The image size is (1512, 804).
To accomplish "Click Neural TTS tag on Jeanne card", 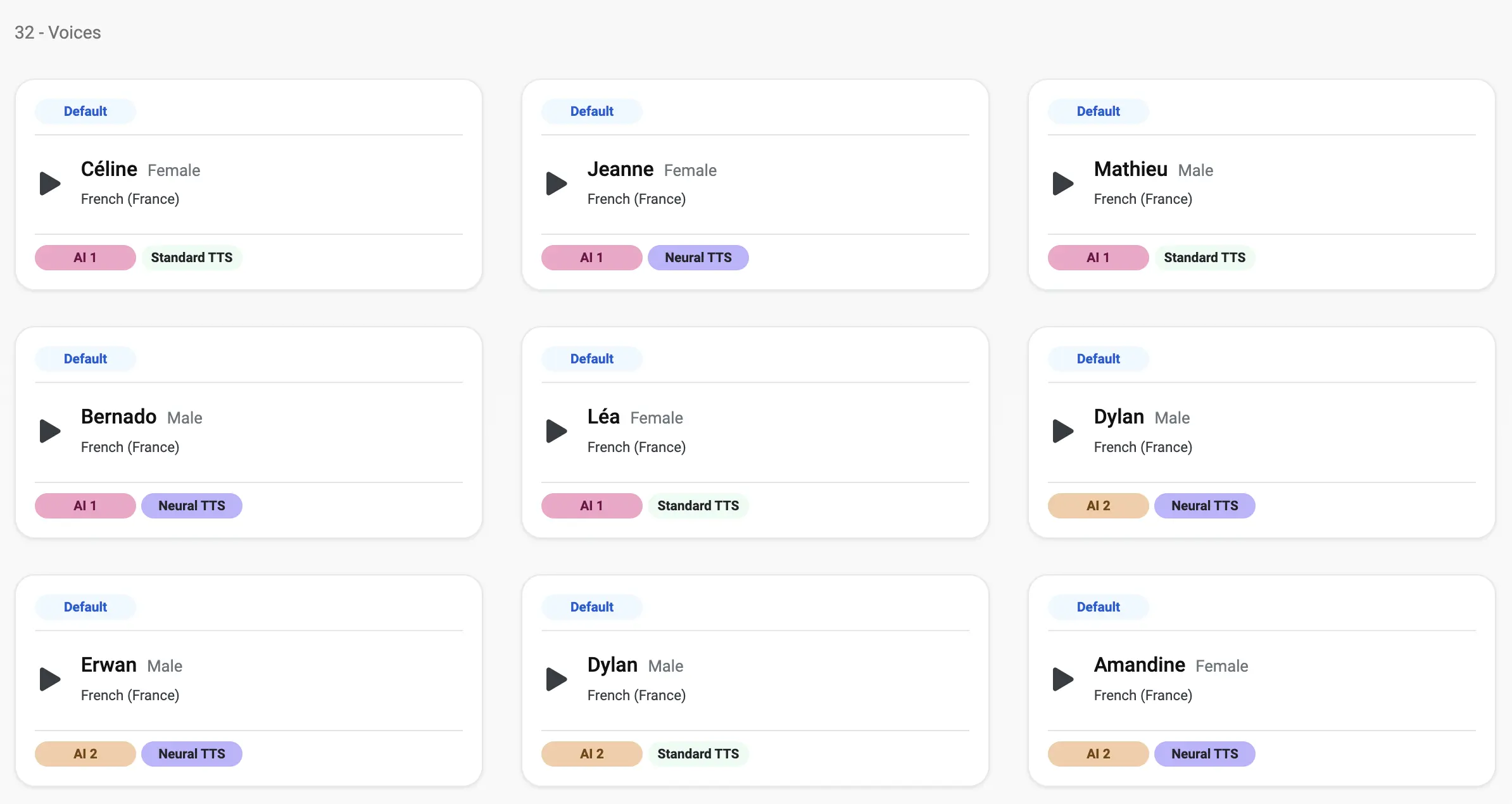I will click(698, 258).
